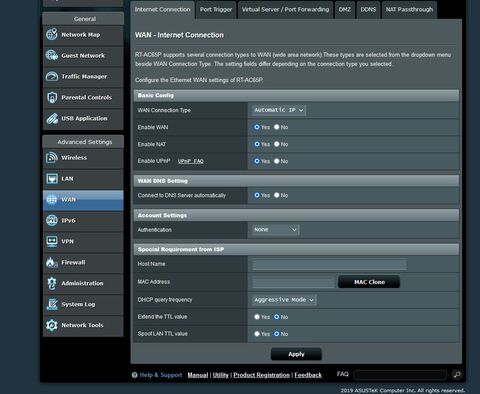
Task: Switch to DMZ tab
Action: pos(345,10)
